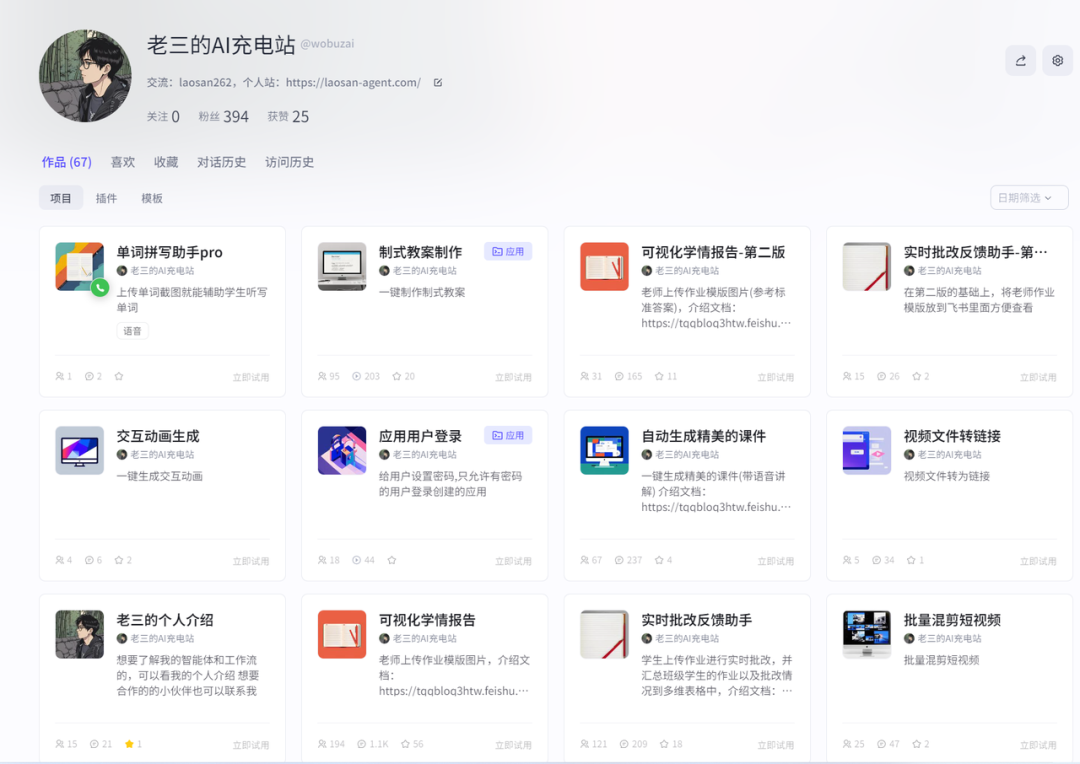Enable the 项目 filter
This screenshot has width=1080, height=764.
click(60, 197)
